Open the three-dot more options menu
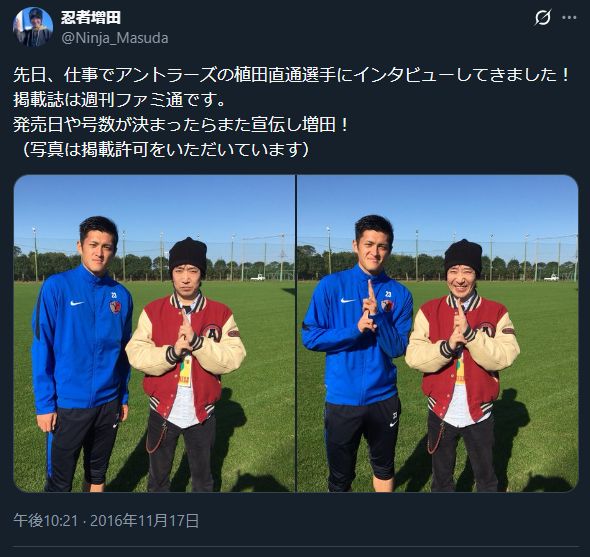 pyautogui.click(x=569, y=18)
